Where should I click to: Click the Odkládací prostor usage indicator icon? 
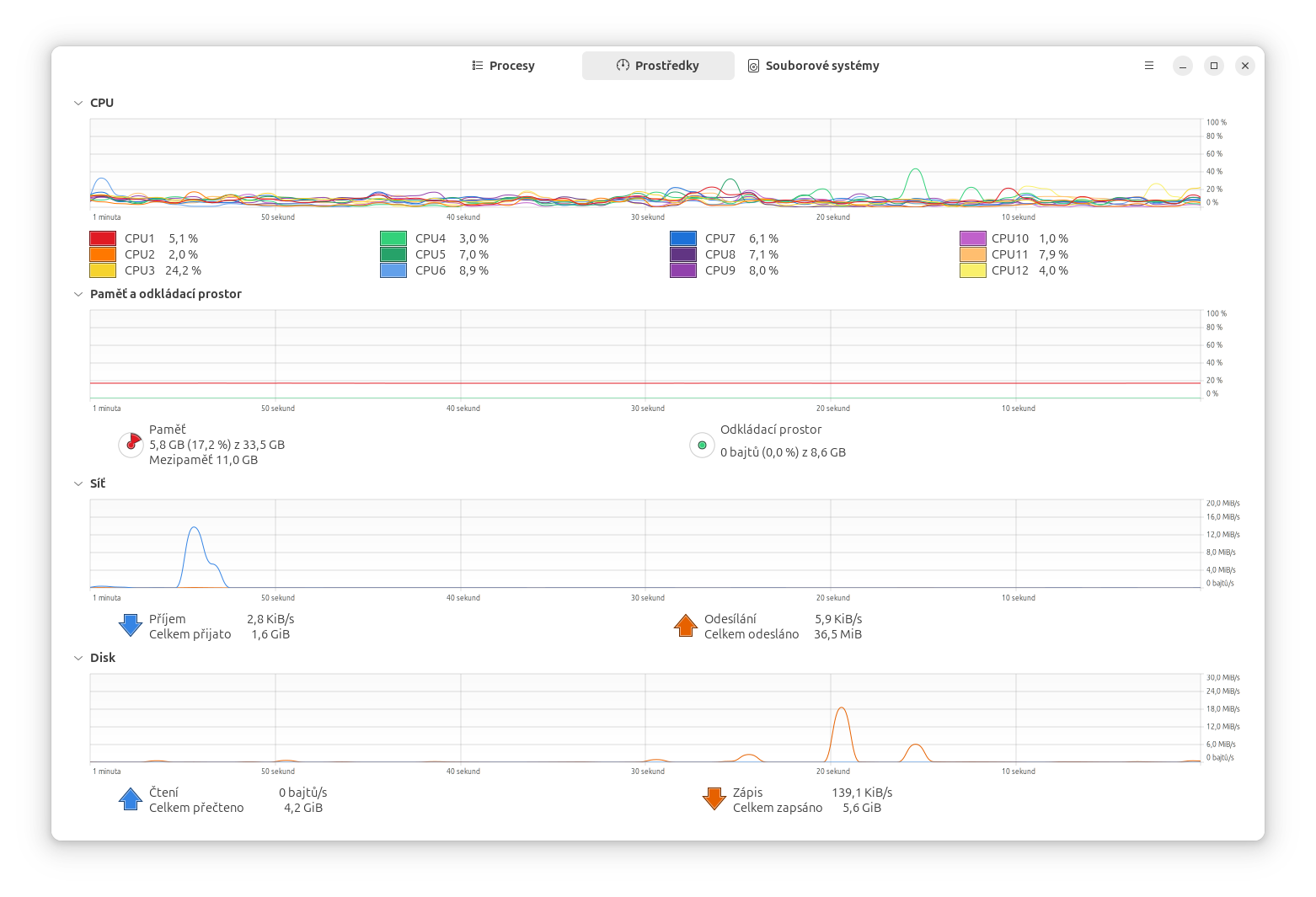[x=702, y=445]
